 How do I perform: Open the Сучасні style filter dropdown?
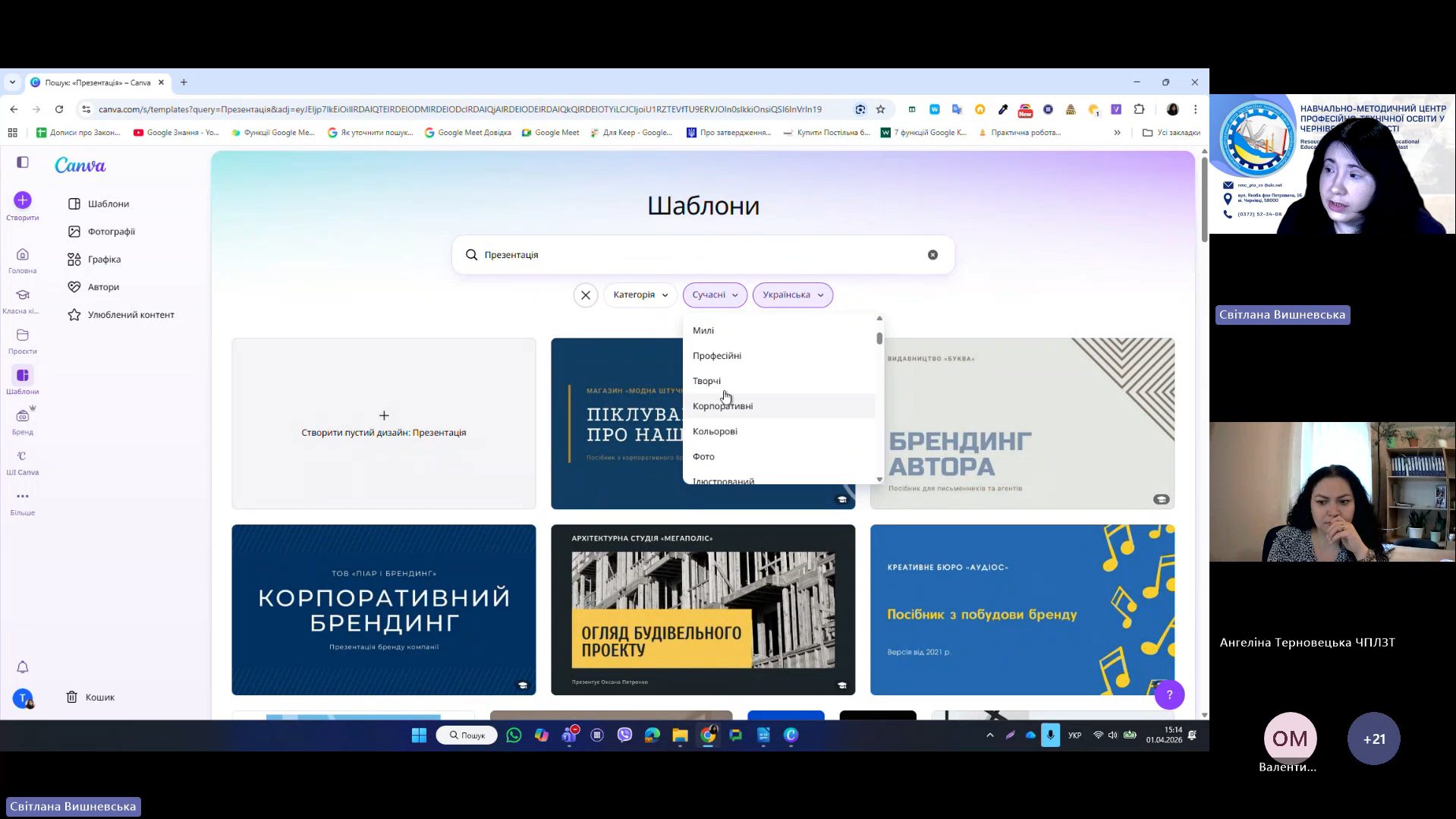pos(714,295)
